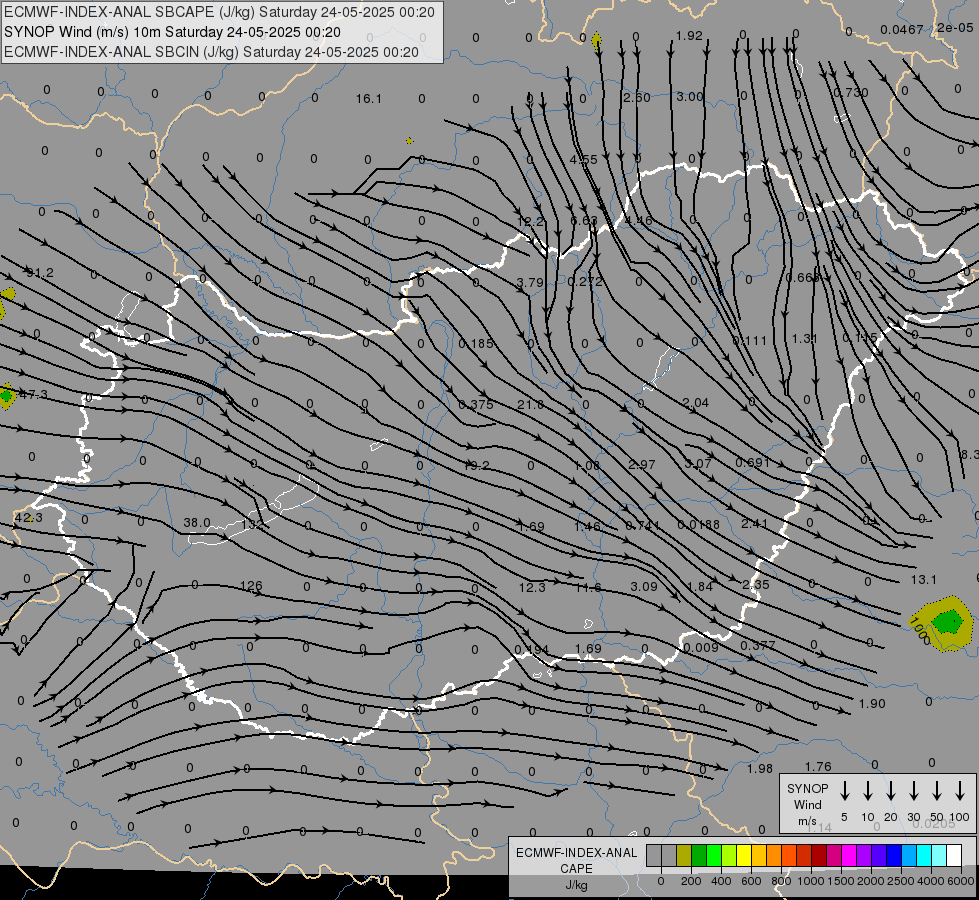Click the grid value '2.04'
This screenshot has height=900, width=979.
click(x=696, y=403)
